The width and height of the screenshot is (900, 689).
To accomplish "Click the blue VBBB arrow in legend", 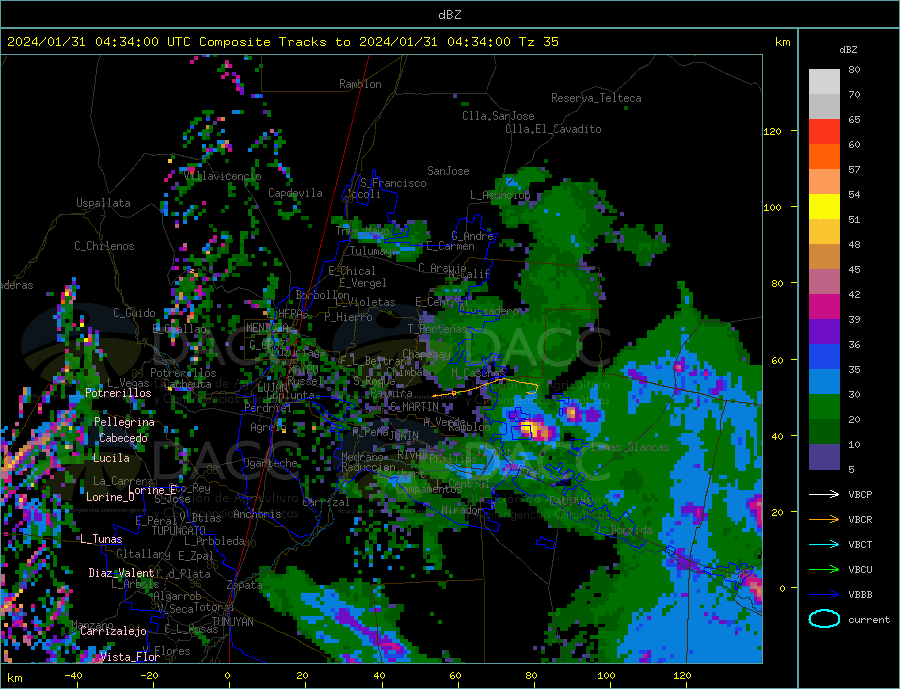I will [824, 595].
